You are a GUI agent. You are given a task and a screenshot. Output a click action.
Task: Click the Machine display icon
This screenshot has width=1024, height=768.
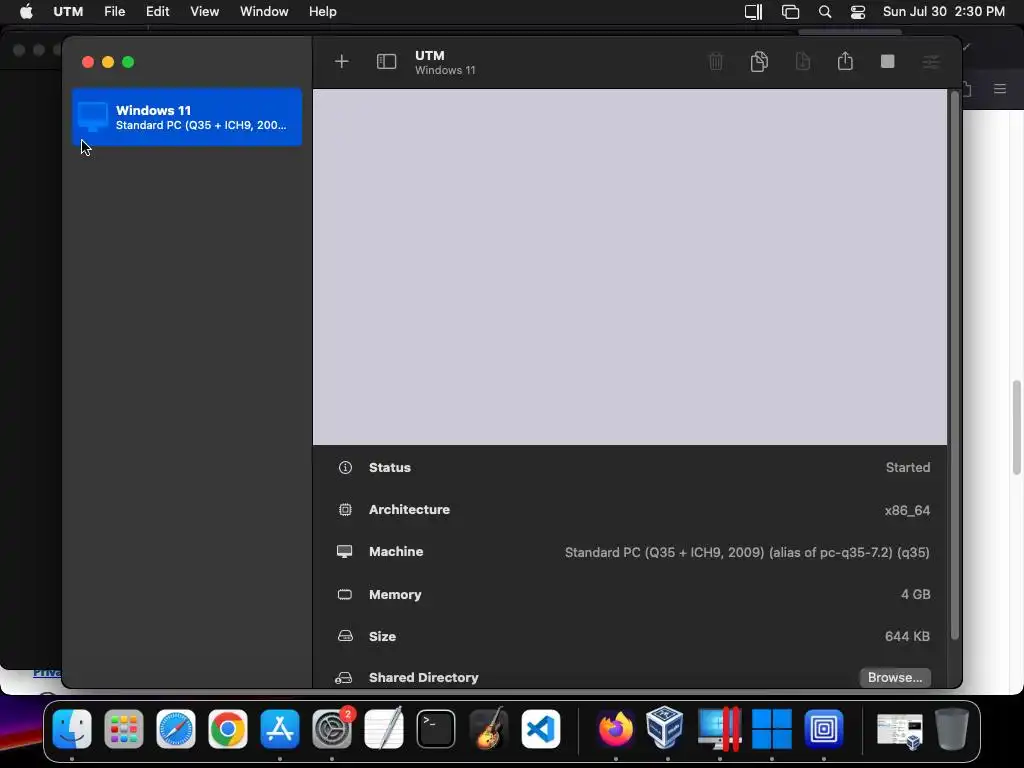[344, 552]
